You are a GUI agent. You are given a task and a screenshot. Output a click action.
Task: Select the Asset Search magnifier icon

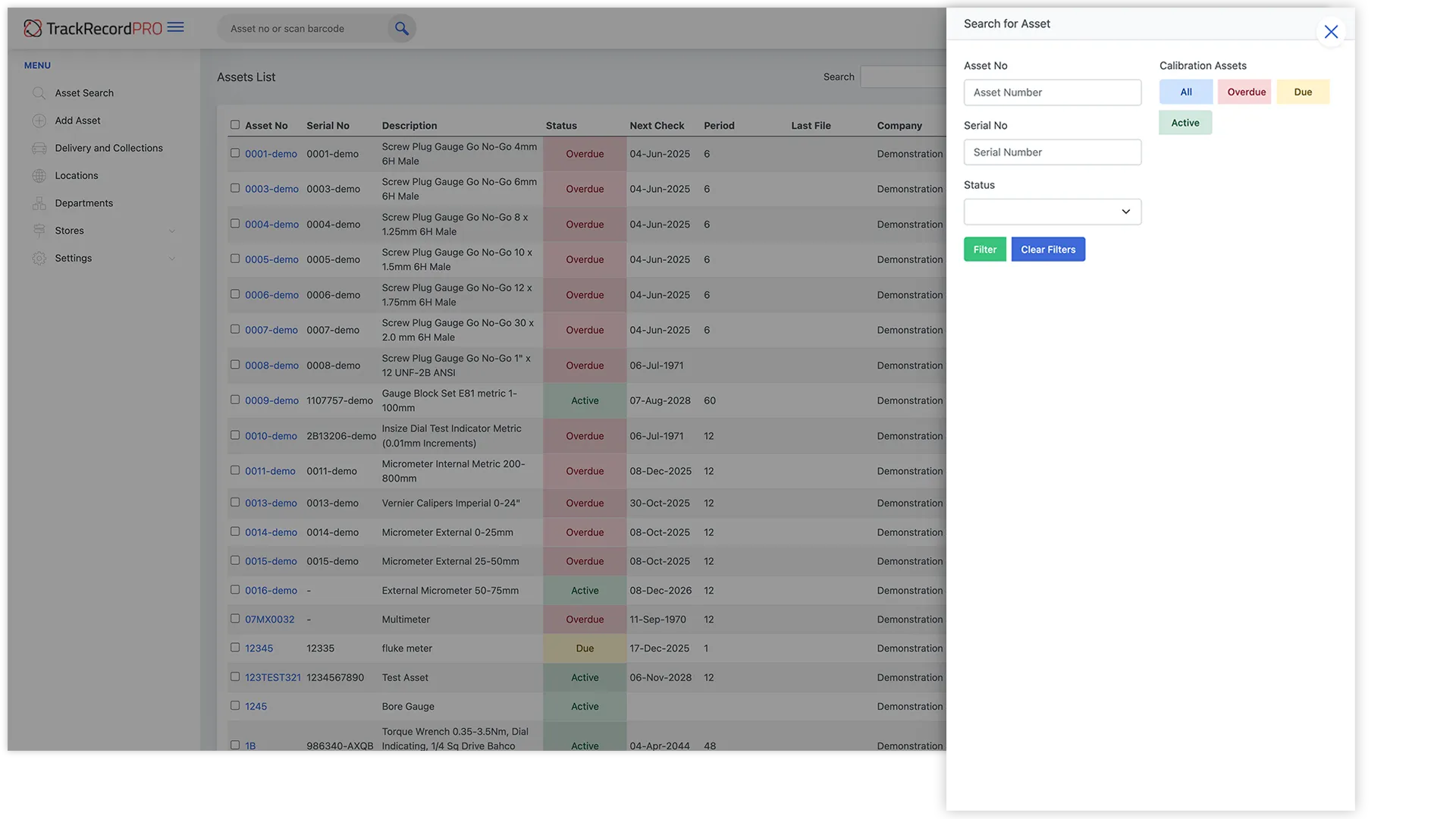pos(39,93)
